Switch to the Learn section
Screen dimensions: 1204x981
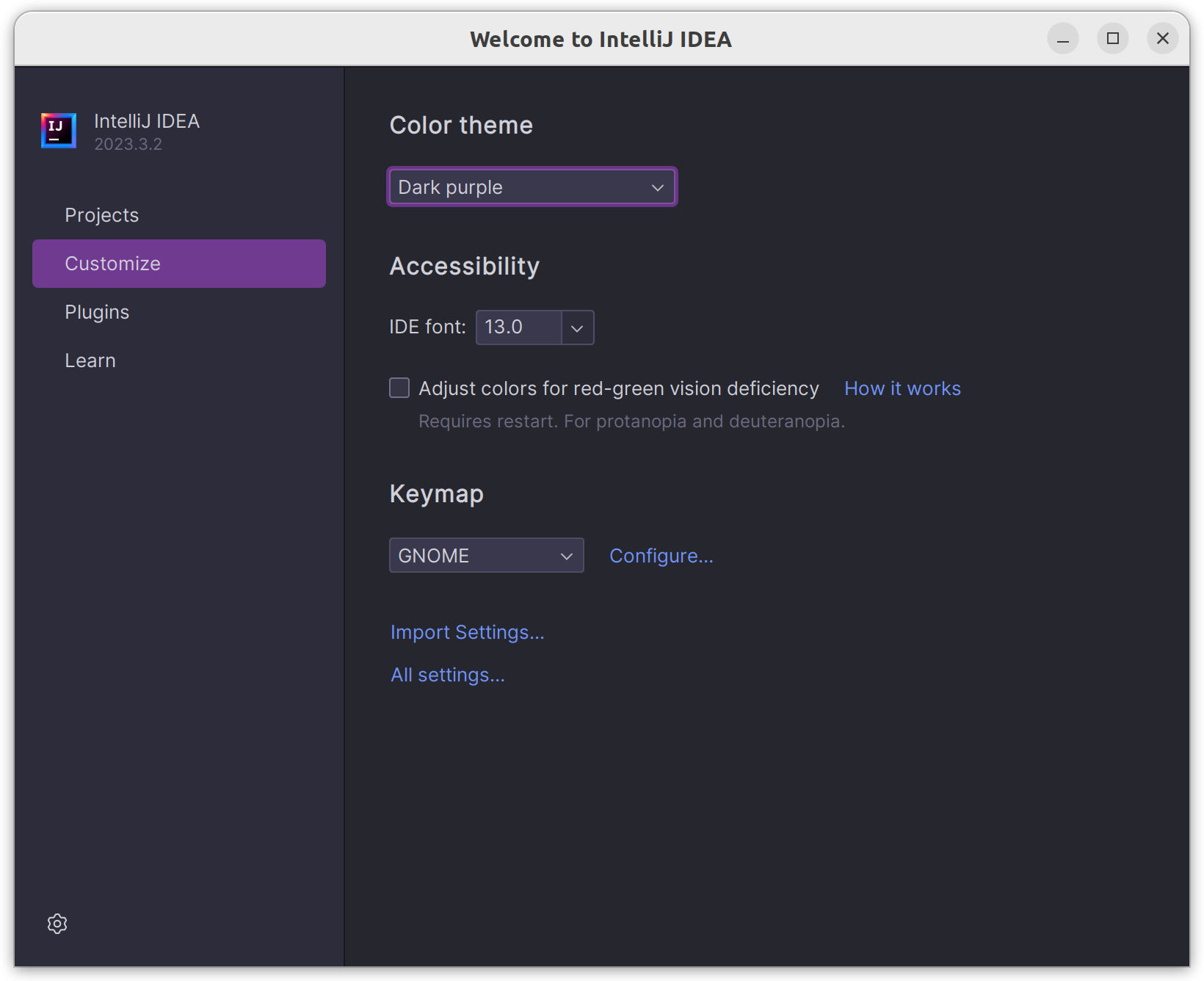(179, 361)
